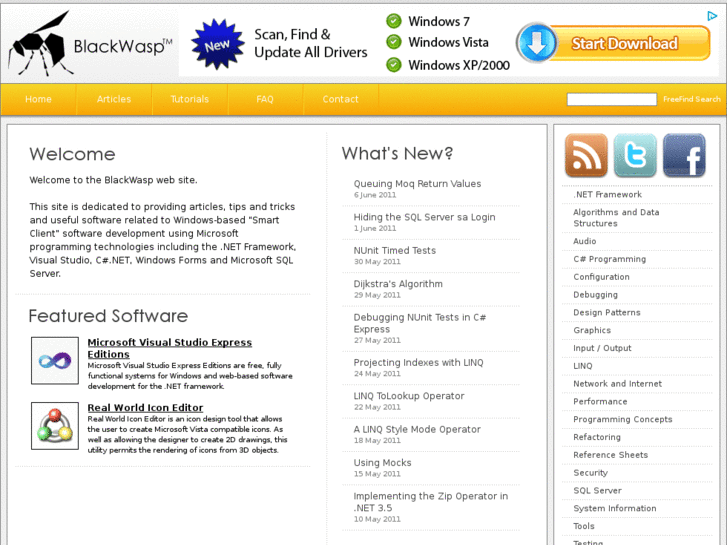Click the AdChoices icon in the ad corner
This screenshot has height=545, width=727.
pyautogui.click(x=712, y=16)
